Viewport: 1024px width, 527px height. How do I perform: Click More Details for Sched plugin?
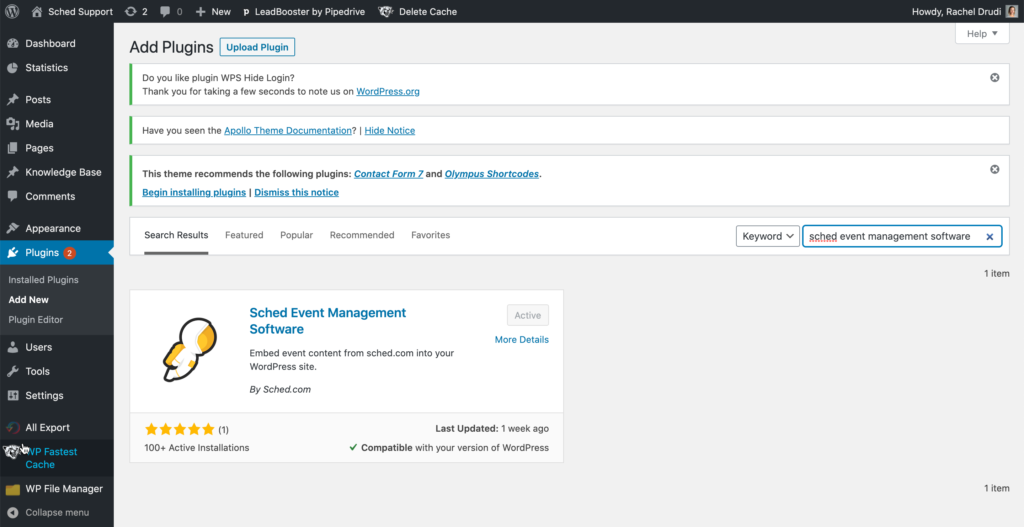[x=522, y=340]
